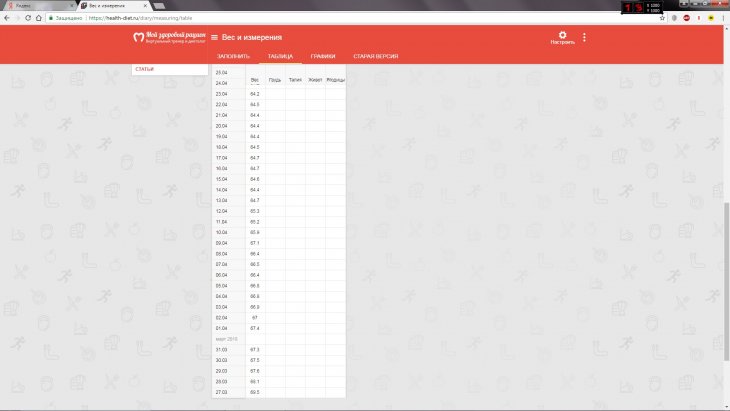Switch to СТАРАЯ ВЕРСИЯ tab
730x411 pixels.
coord(376,56)
